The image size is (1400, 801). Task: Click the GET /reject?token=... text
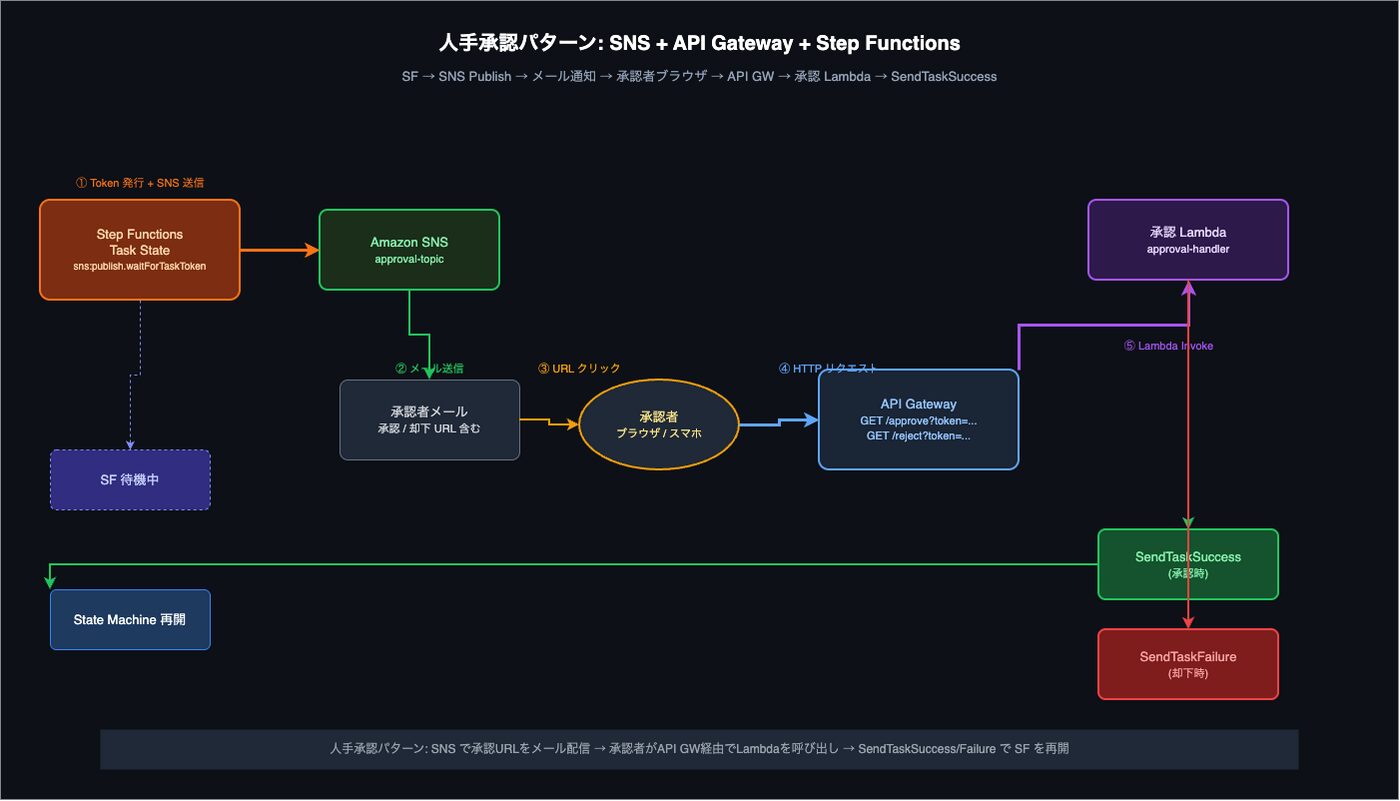(x=918, y=436)
